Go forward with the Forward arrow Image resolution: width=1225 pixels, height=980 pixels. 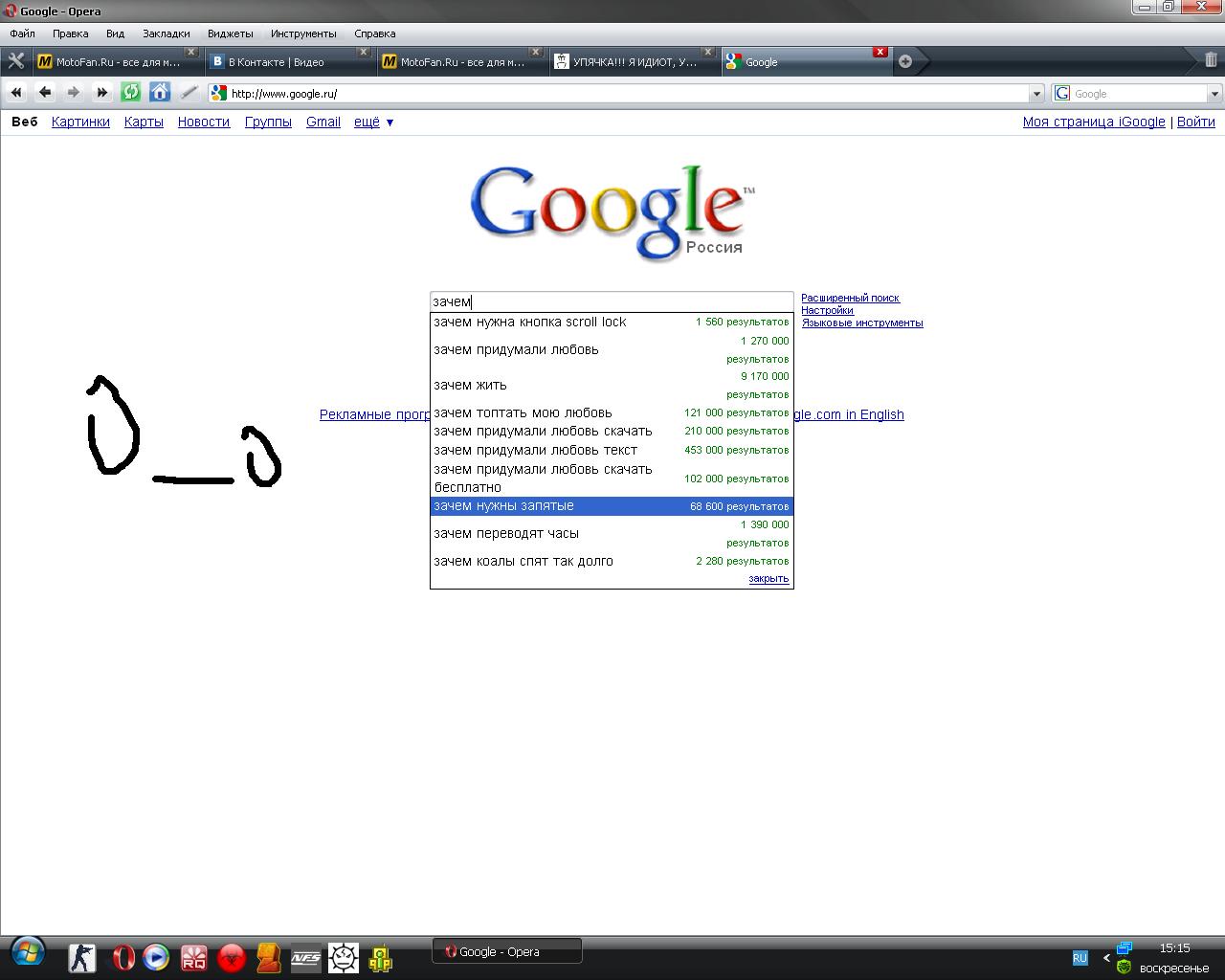click(x=74, y=93)
